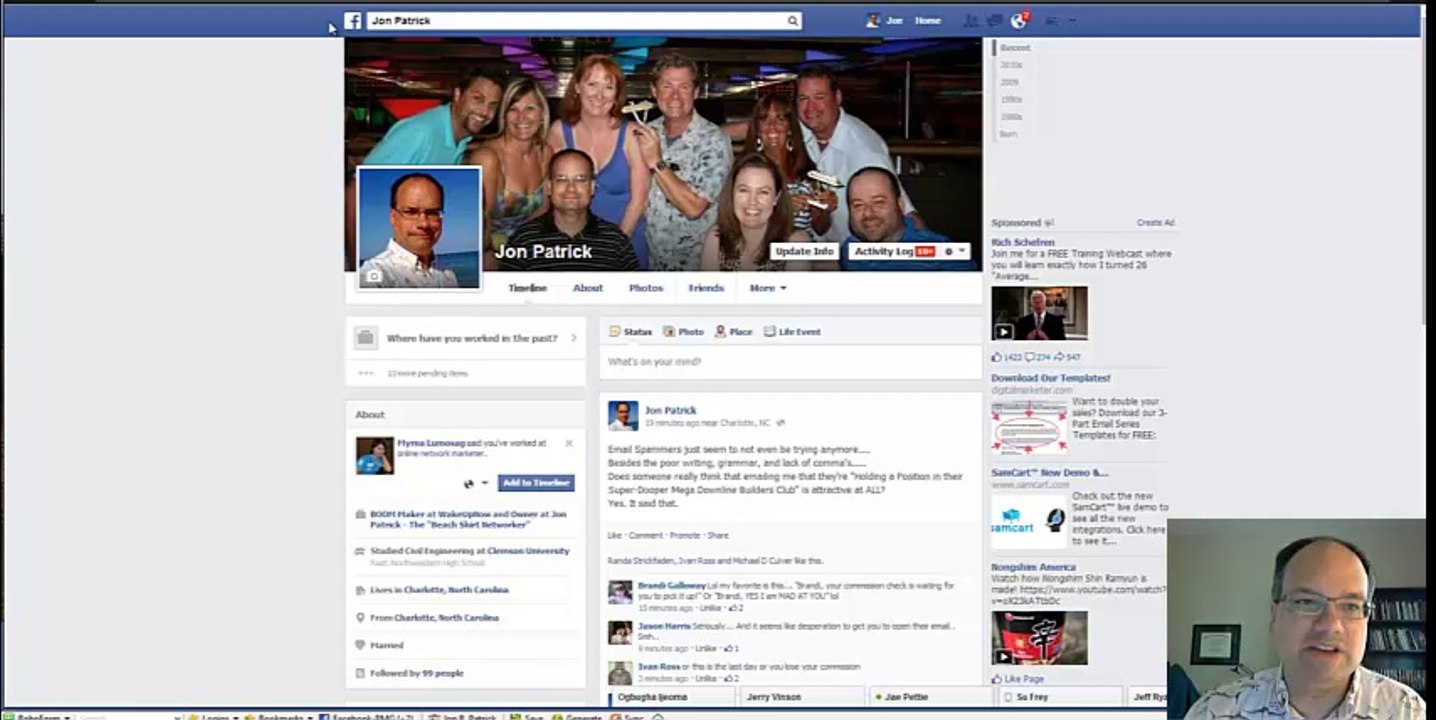Open the Friends tab

click(x=706, y=288)
